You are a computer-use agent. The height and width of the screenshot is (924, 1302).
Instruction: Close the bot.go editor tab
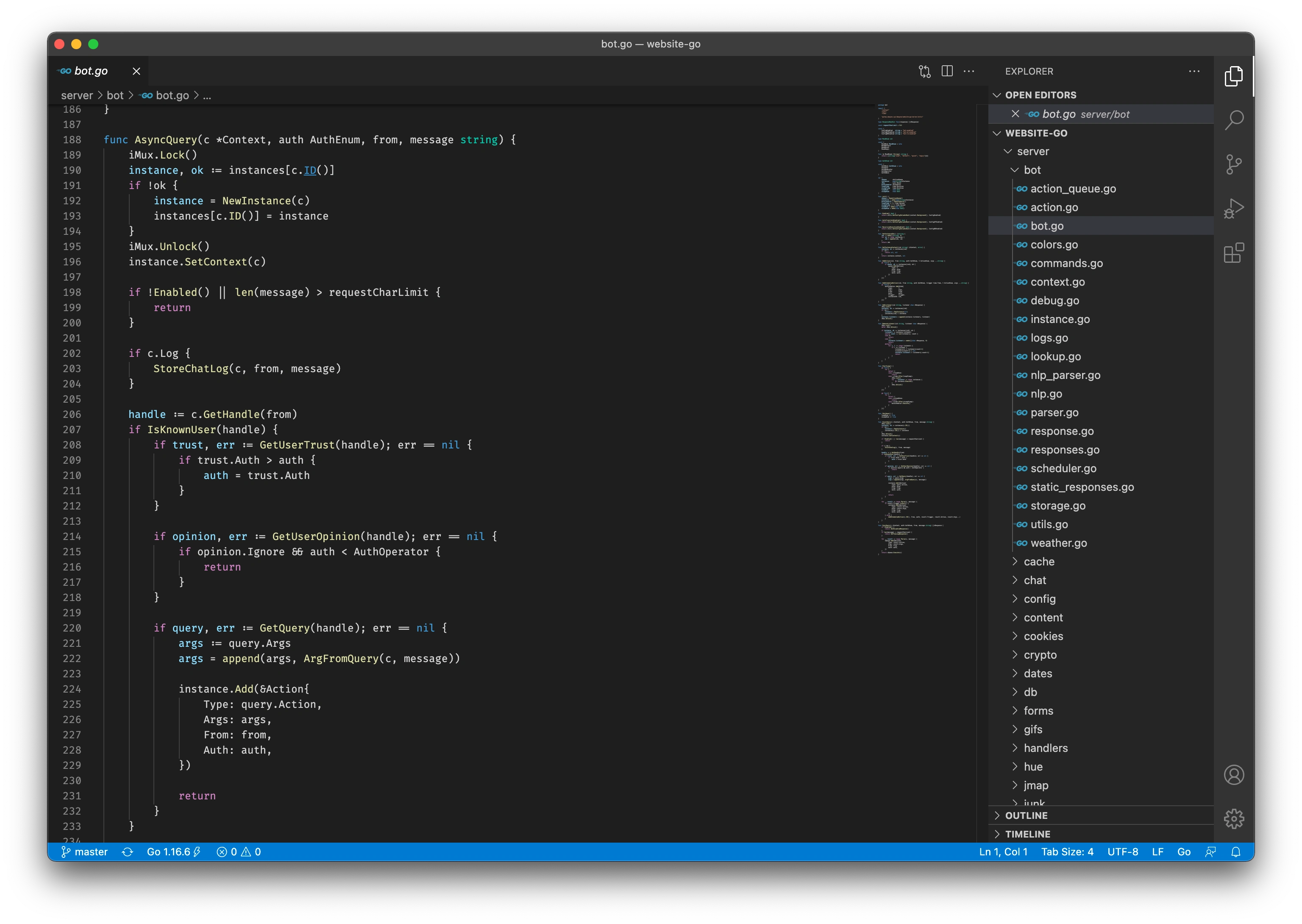pos(136,71)
